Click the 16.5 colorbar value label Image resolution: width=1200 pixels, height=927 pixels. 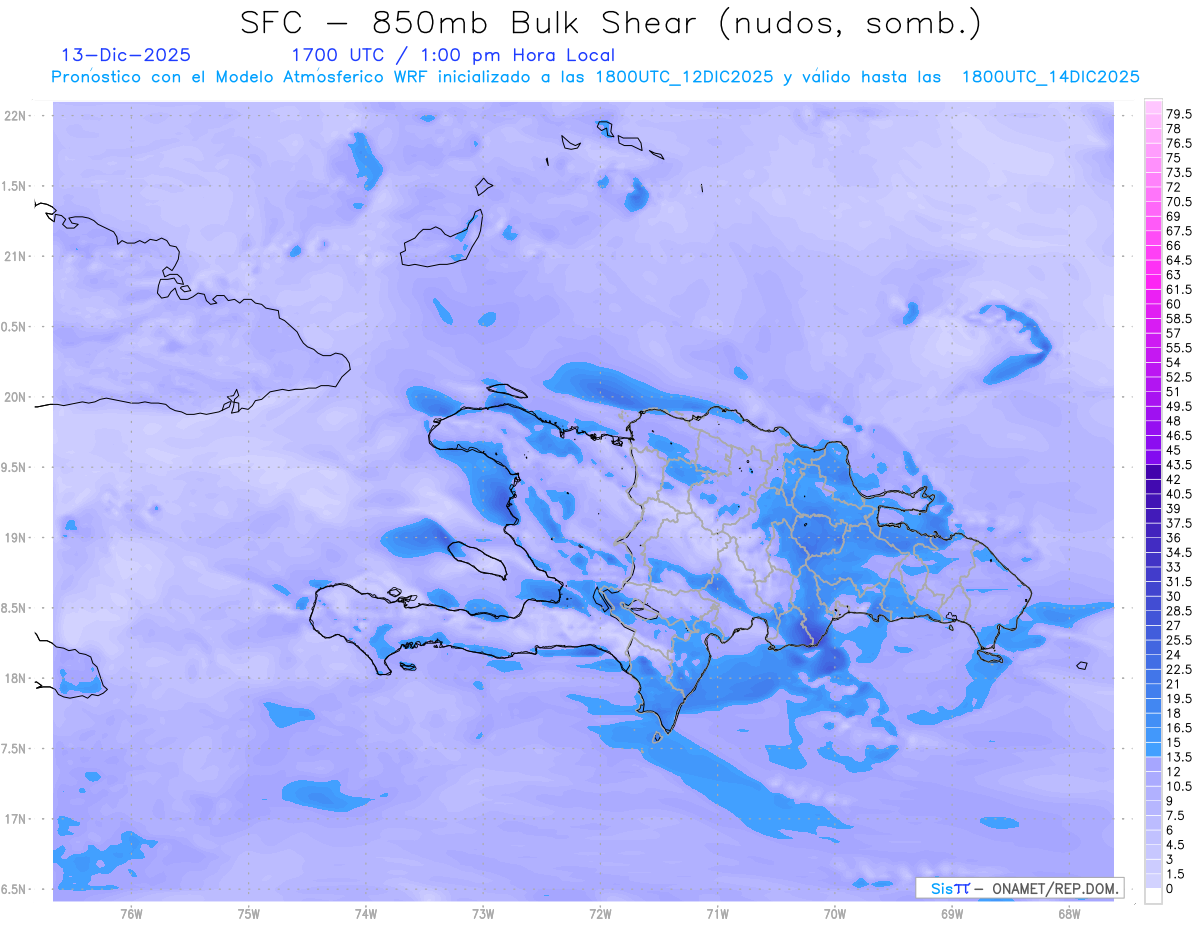point(1179,727)
